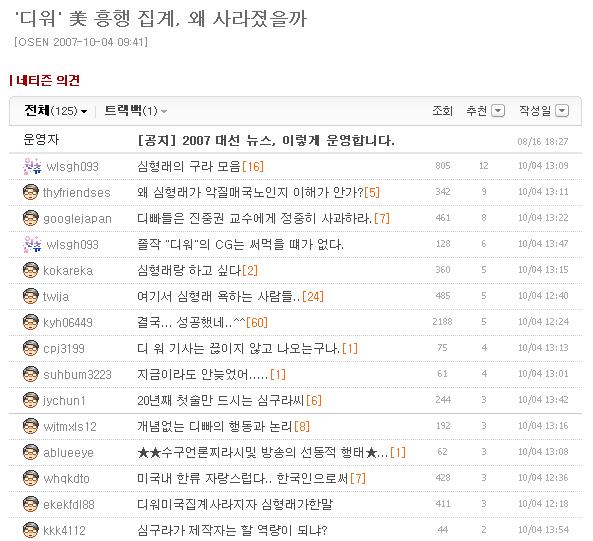Click kyh06449 user avatar icon
The width and height of the screenshot is (593, 541).
coord(31,322)
